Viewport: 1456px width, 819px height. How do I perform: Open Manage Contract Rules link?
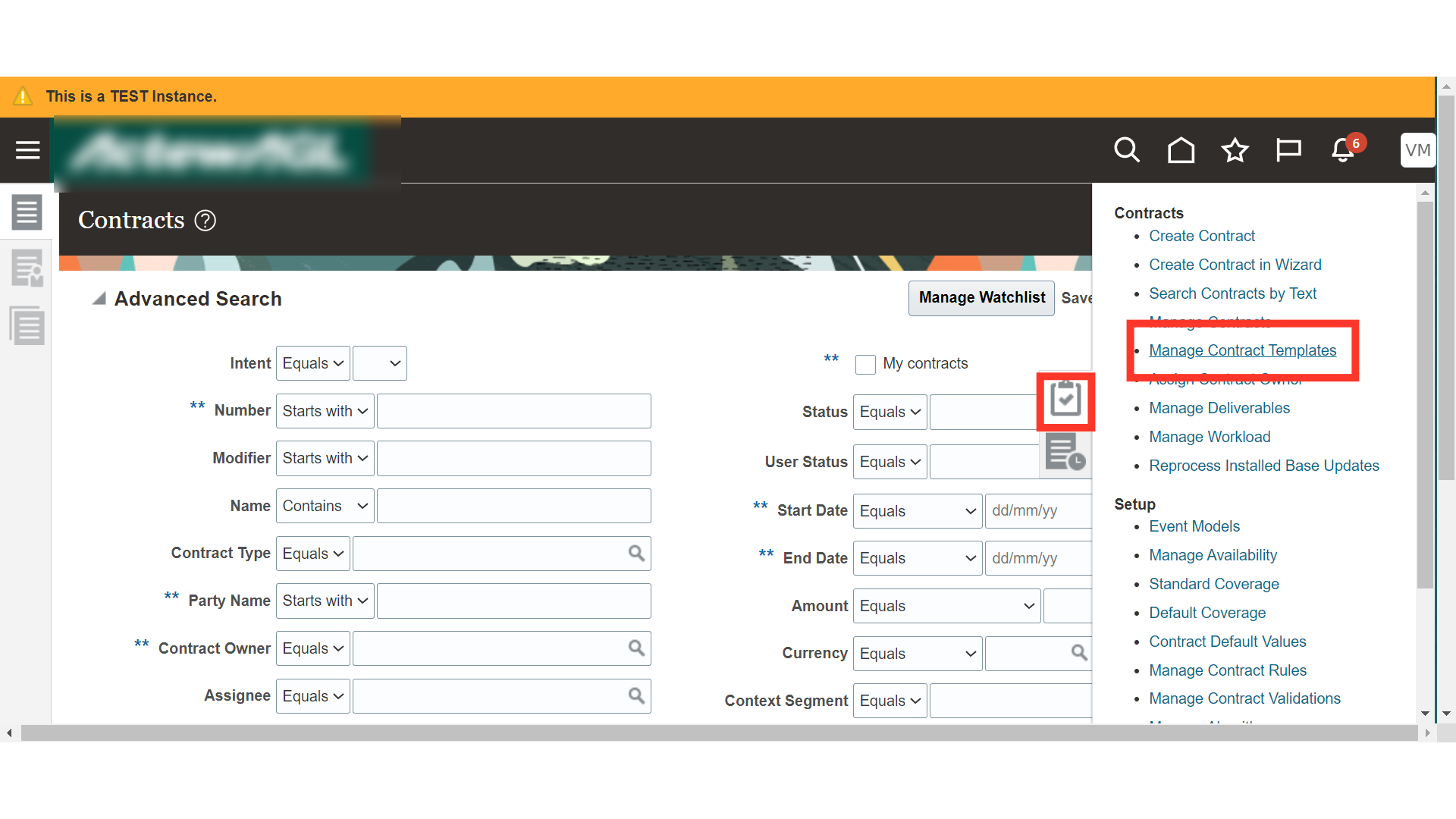tap(1228, 670)
